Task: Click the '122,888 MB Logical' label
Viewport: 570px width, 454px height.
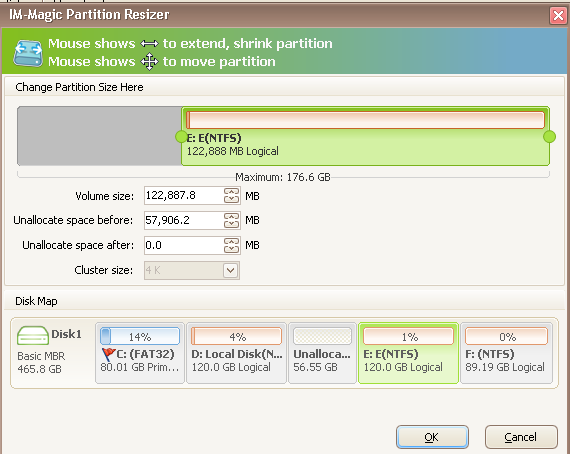Action: (233, 151)
